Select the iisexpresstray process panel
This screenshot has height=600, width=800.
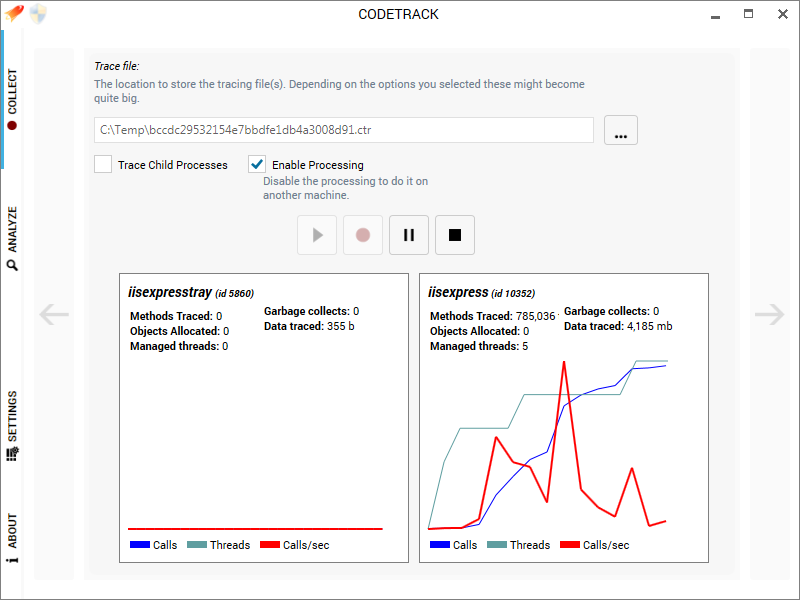click(x=264, y=418)
